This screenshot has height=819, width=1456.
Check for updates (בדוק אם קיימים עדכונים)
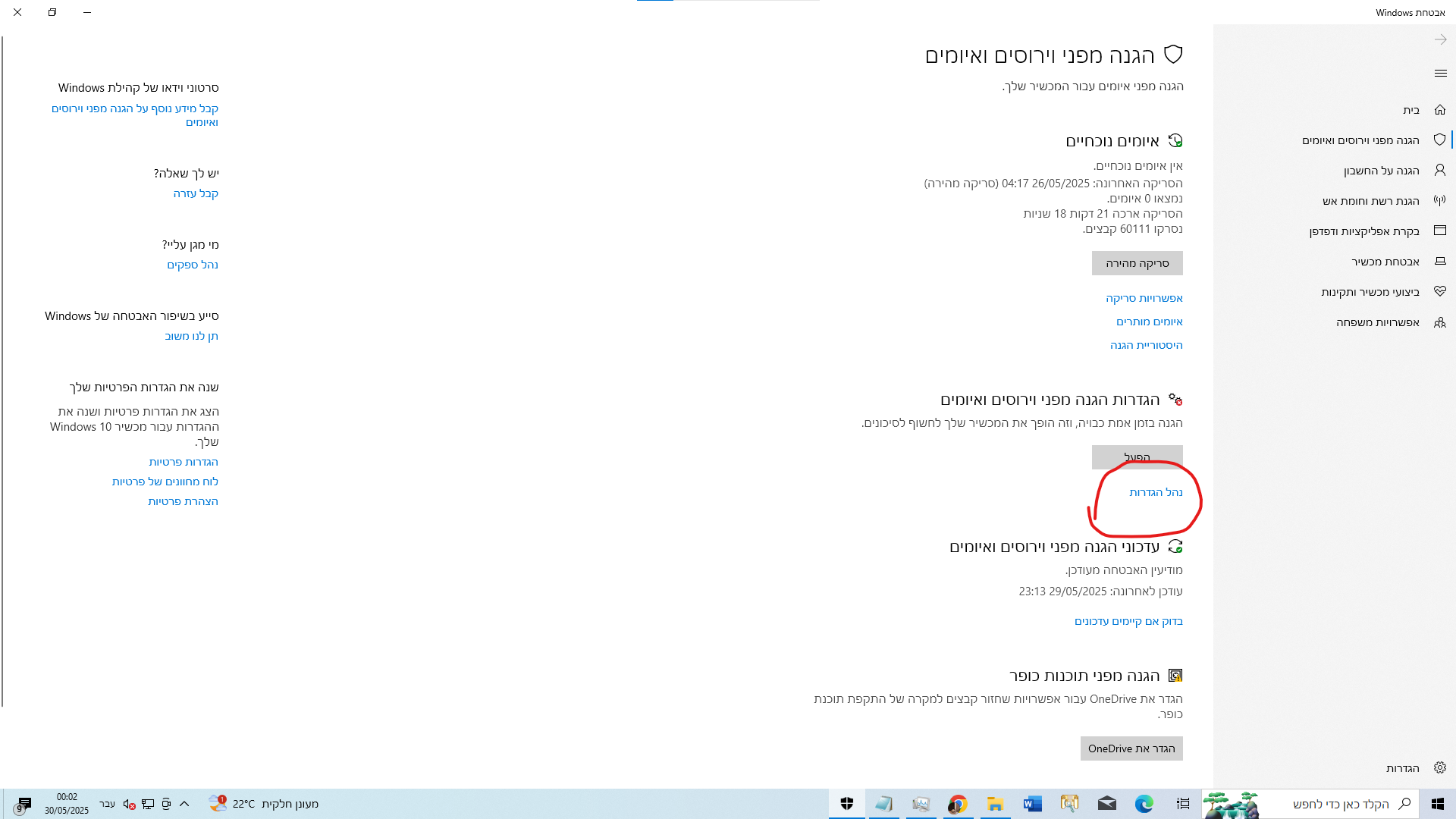point(1128,621)
